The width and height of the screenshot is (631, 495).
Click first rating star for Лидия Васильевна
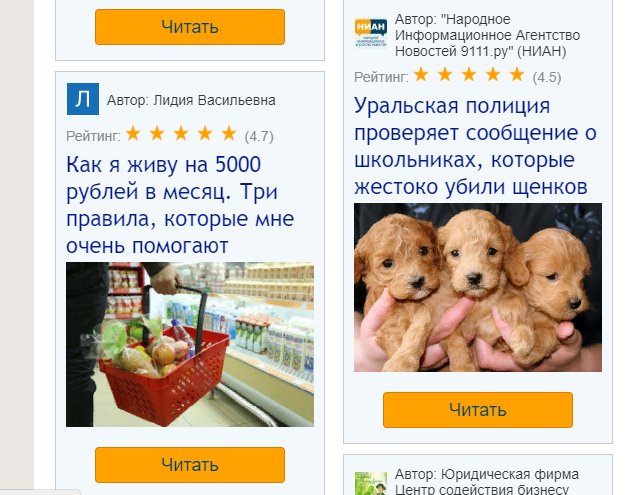[x=133, y=133]
